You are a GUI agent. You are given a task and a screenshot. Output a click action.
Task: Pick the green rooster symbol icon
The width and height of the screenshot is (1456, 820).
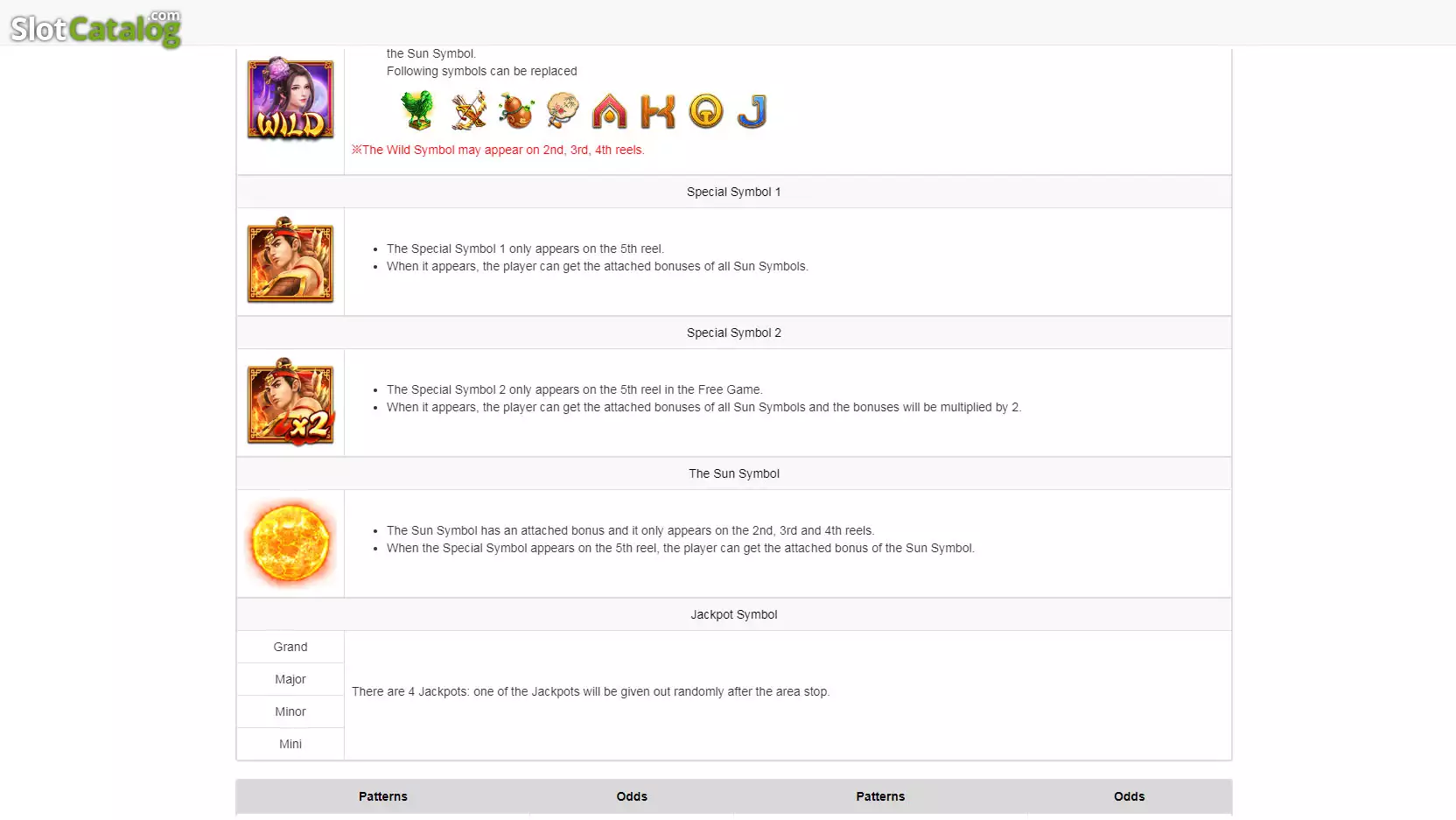pos(417,111)
